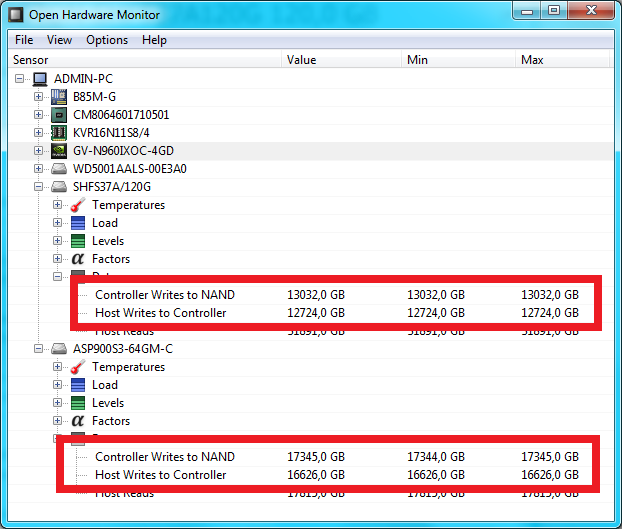Image resolution: width=622 pixels, height=529 pixels.
Task: Open the File menu
Action: click(24, 40)
